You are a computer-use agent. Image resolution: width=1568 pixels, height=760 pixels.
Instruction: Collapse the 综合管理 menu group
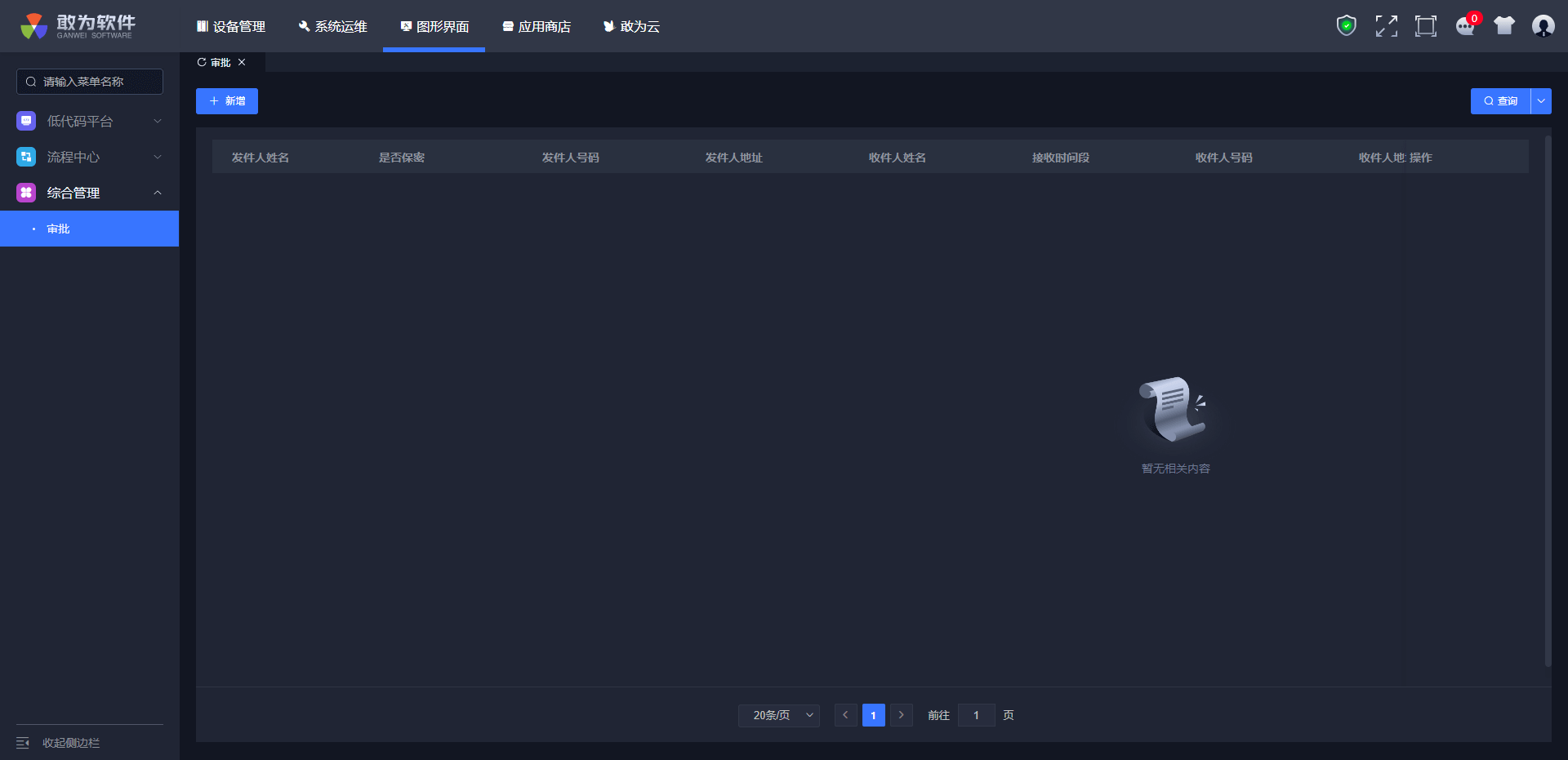coord(90,193)
